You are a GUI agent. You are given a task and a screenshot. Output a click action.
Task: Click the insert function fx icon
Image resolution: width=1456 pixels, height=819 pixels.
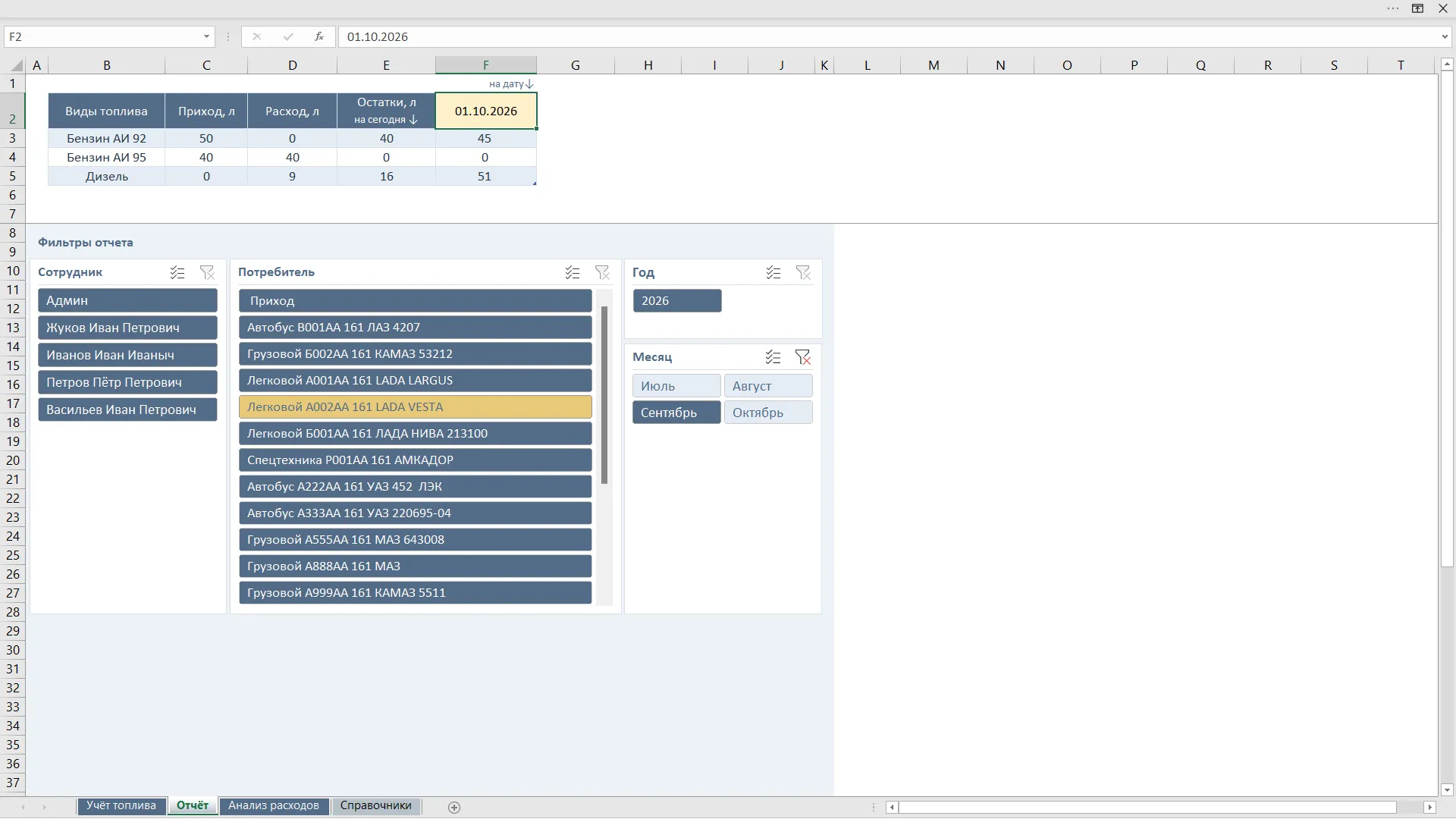point(319,36)
